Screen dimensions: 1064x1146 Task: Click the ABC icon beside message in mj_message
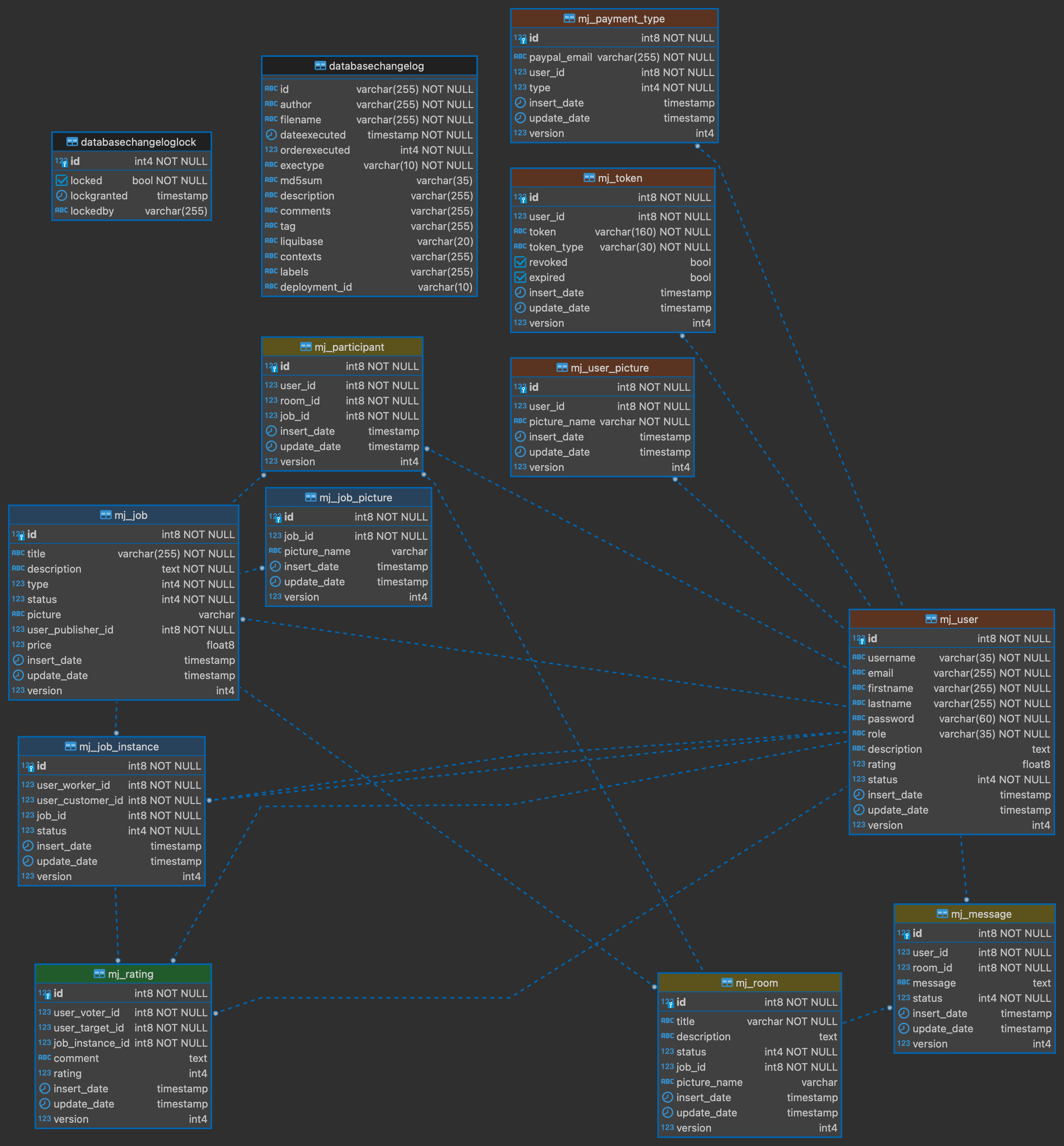(903, 983)
